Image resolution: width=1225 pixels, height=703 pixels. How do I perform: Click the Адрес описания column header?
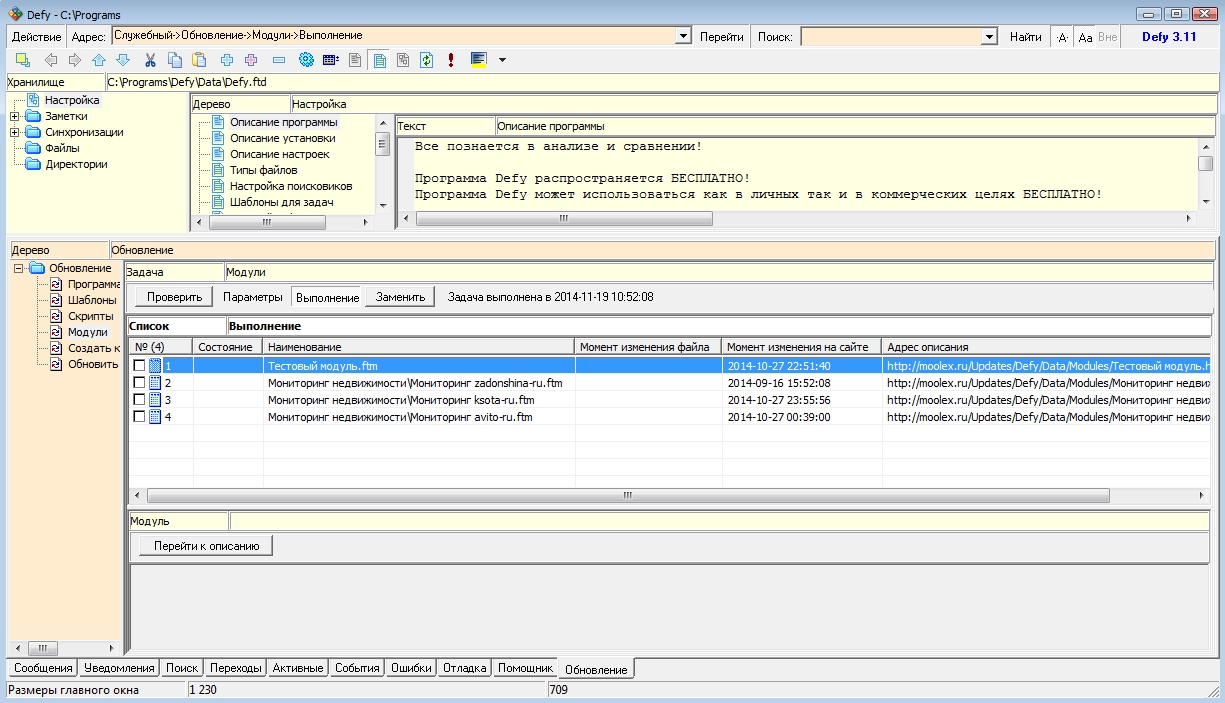click(x=1045, y=347)
